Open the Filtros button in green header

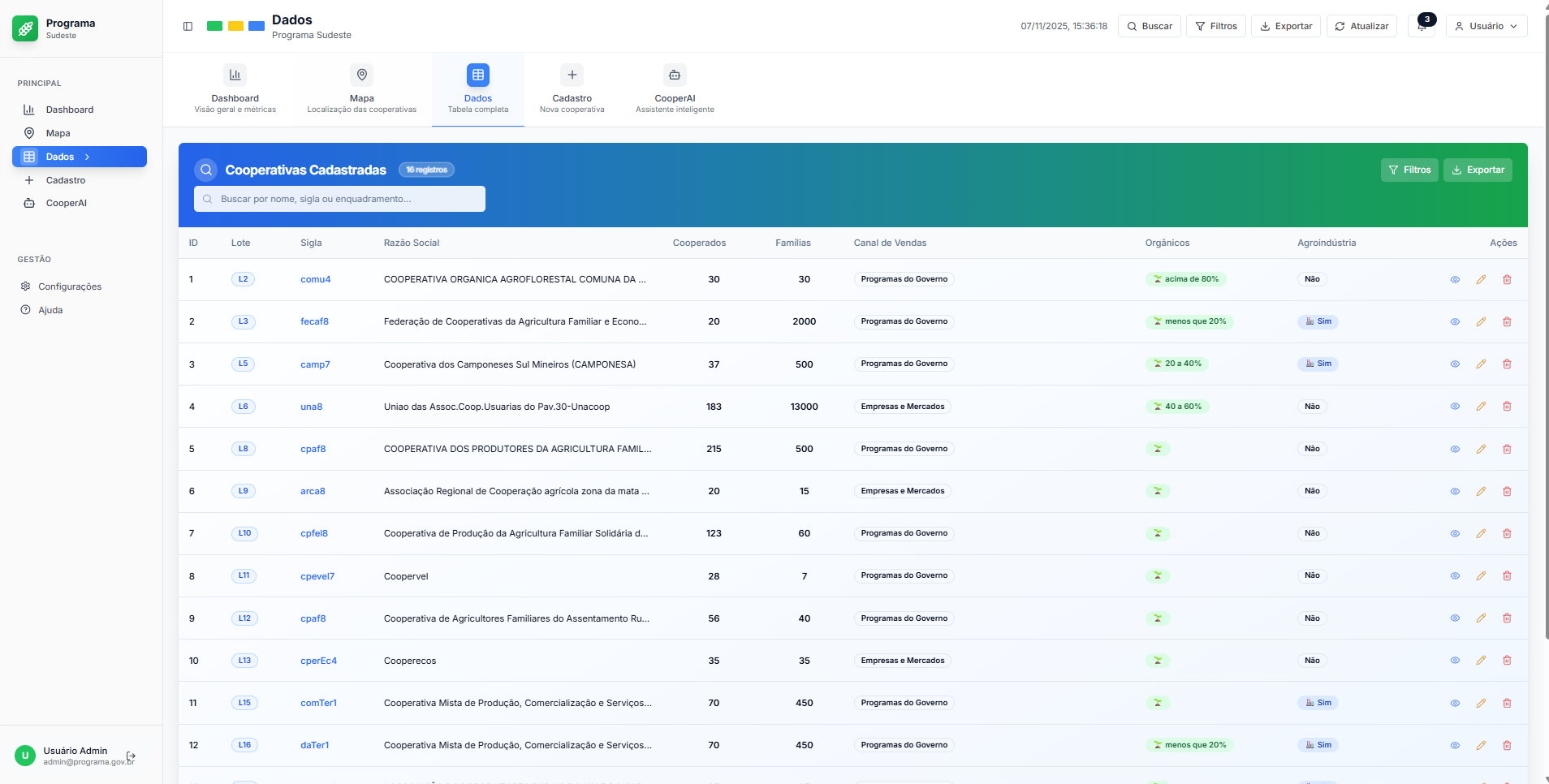tap(1409, 170)
